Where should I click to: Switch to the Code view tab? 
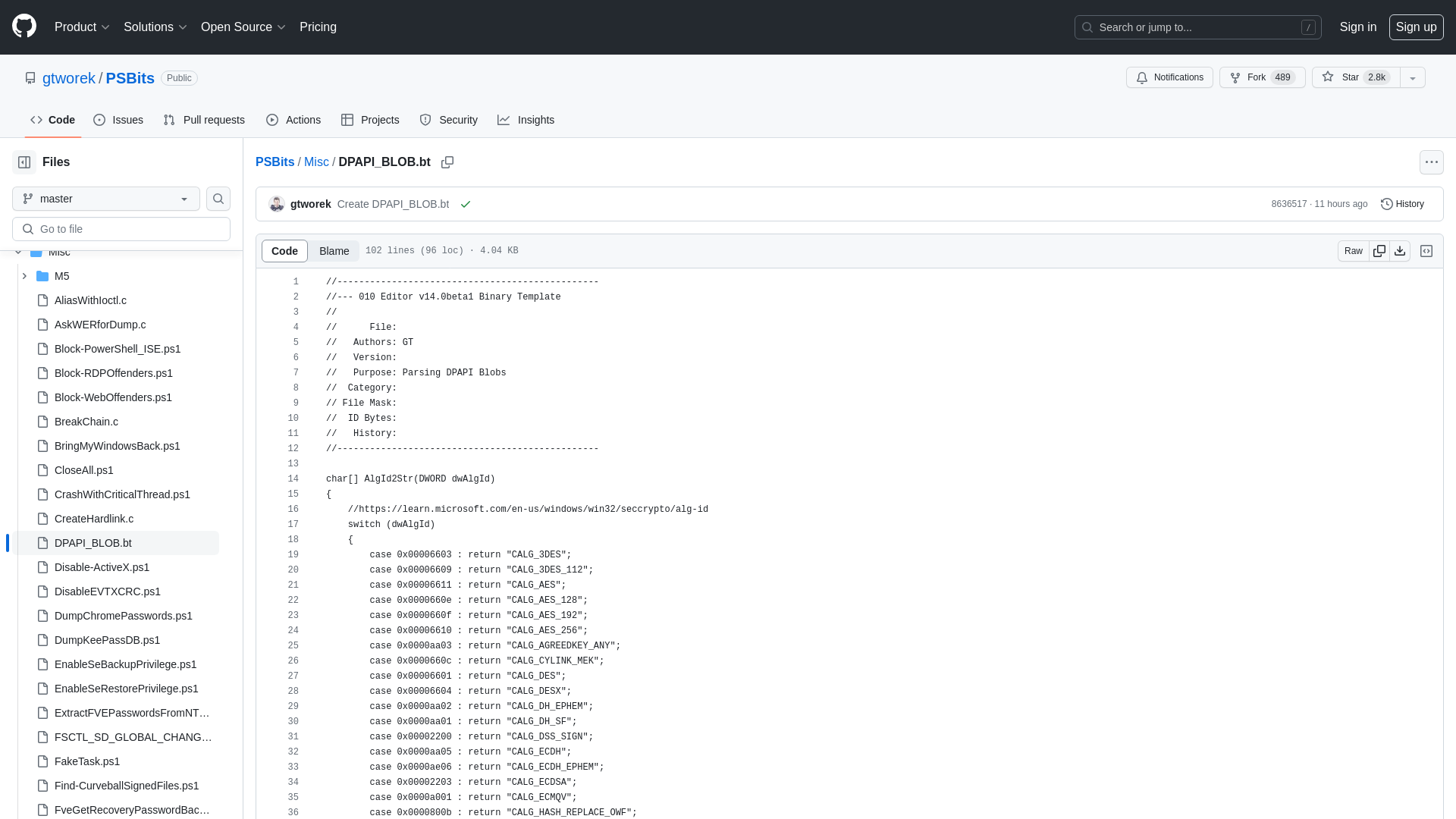(284, 250)
